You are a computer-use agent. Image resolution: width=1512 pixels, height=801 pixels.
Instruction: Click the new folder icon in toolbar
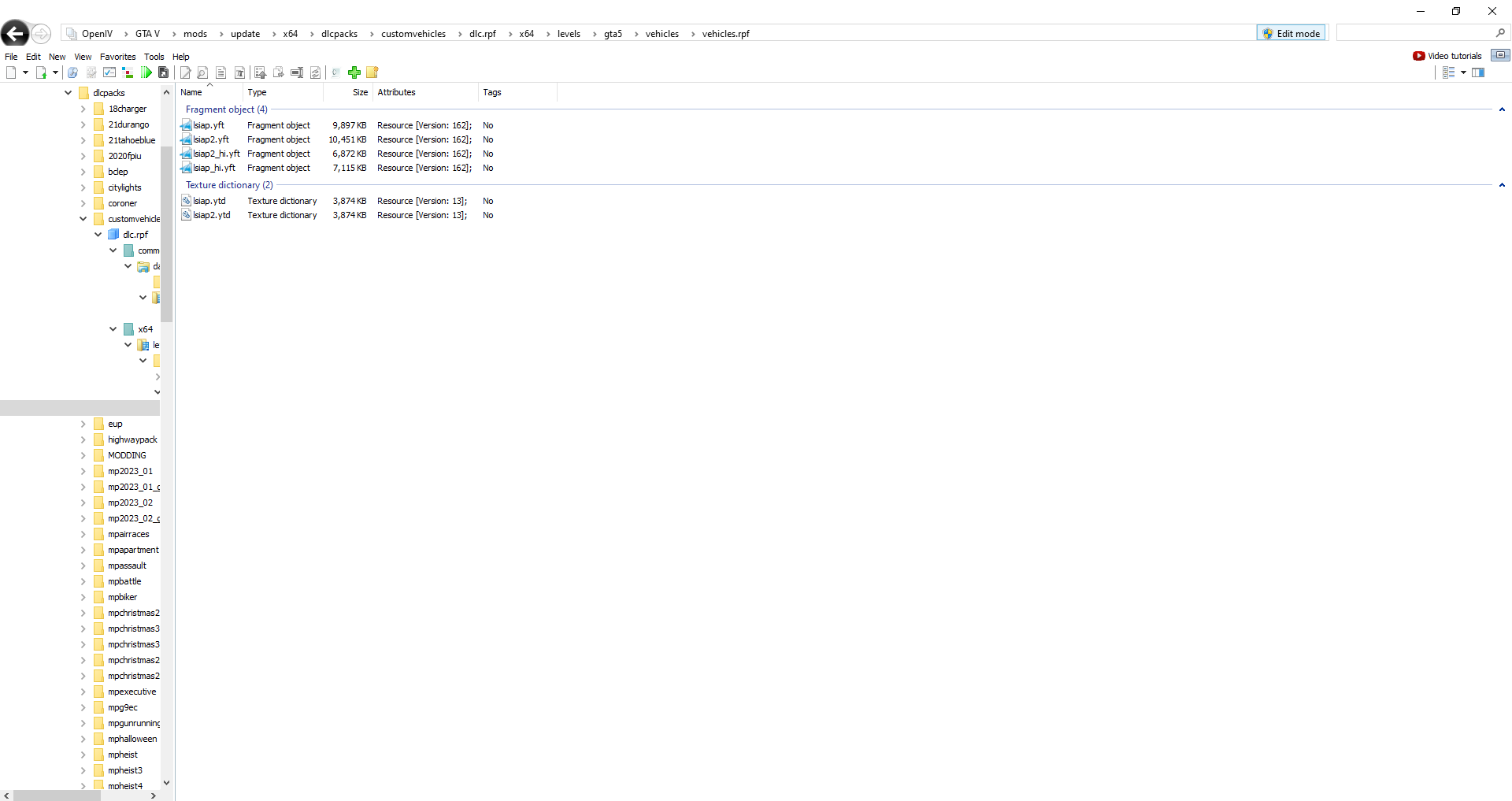372,72
